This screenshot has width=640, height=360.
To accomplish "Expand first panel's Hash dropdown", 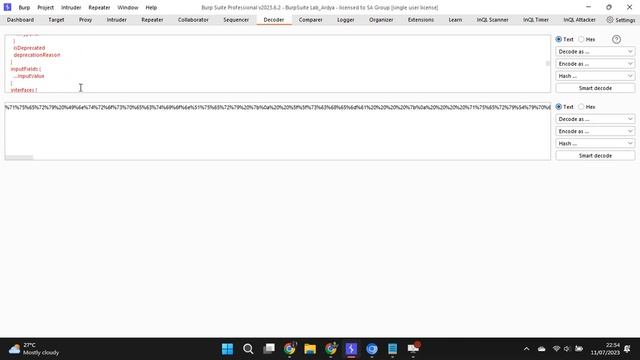I will (x=595, y=76).
